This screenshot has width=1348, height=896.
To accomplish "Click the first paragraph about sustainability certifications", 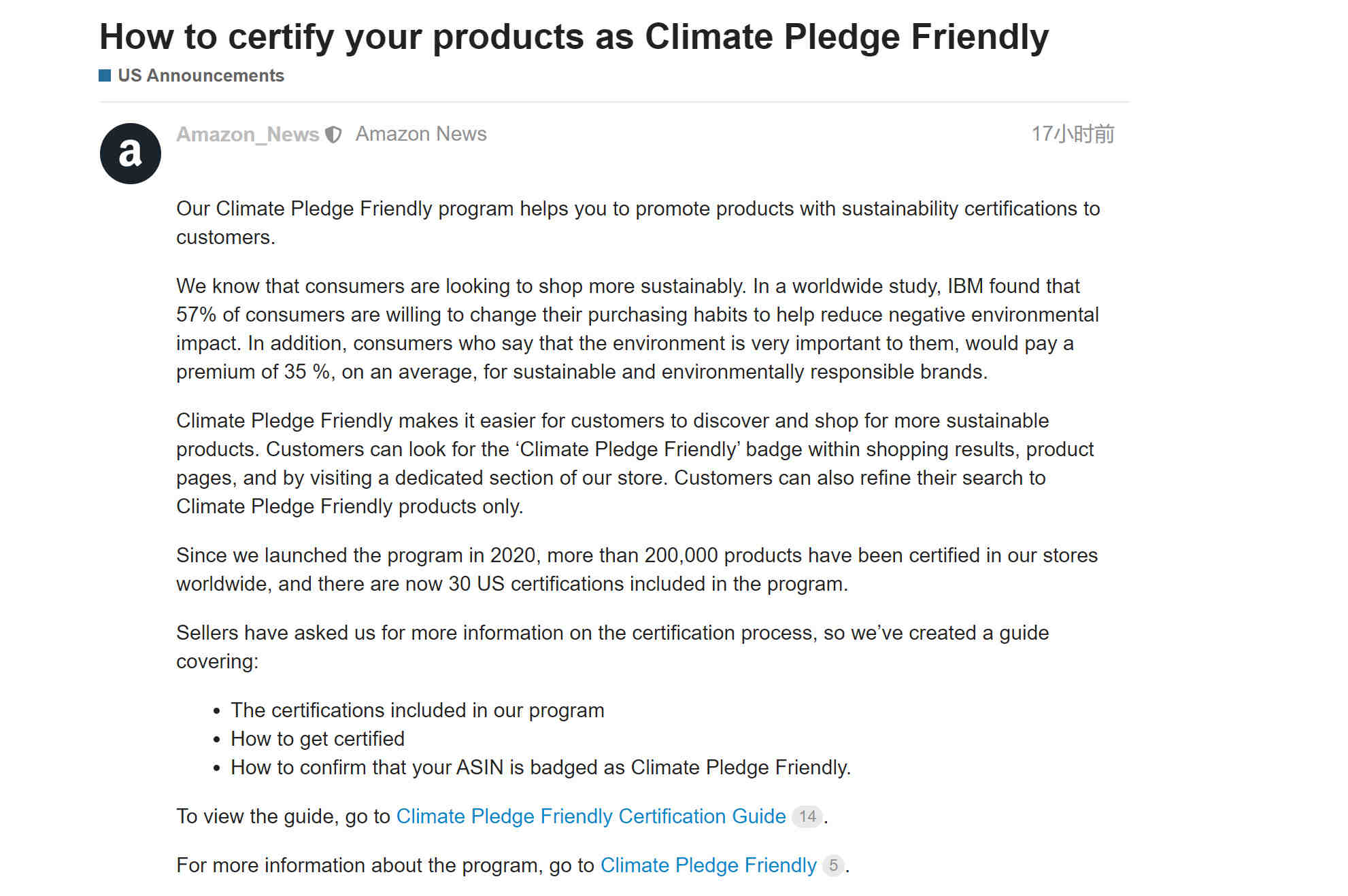I will point(638,223).
